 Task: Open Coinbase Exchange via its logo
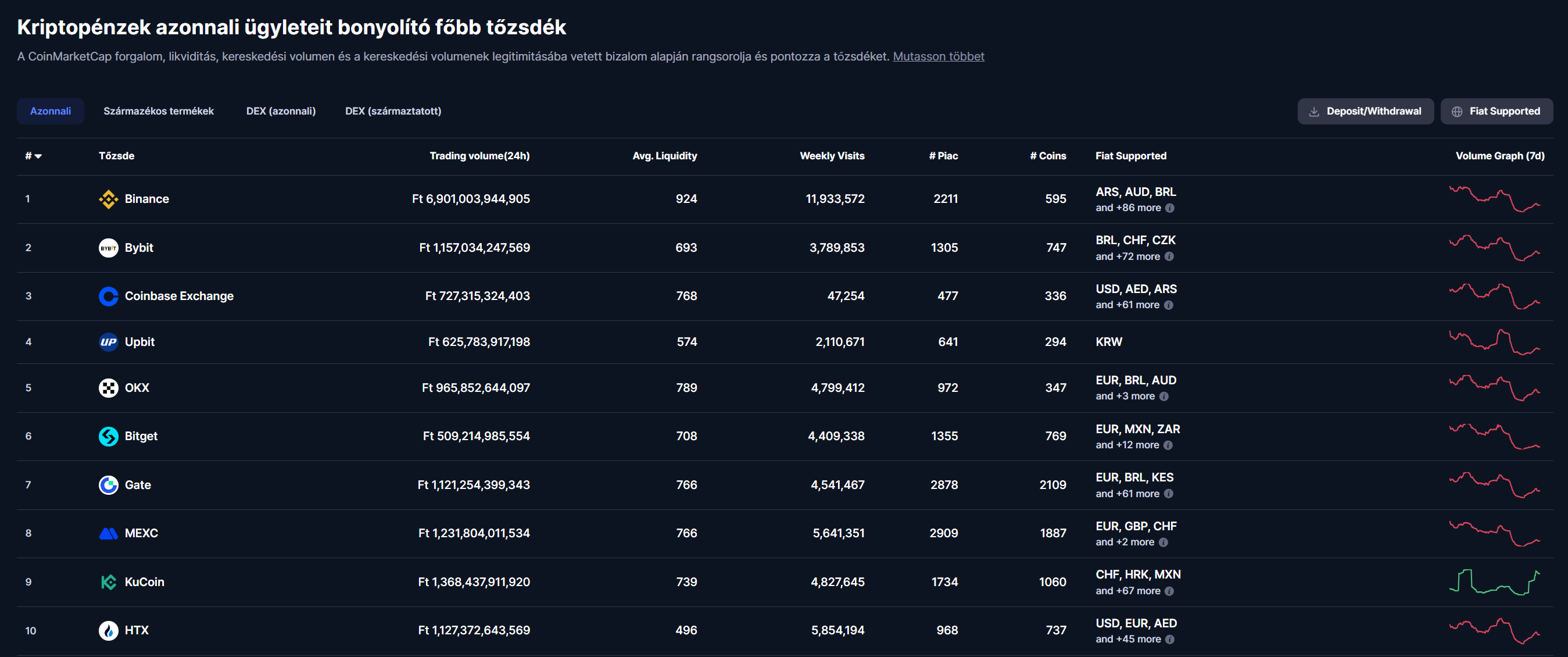pos(108,296)
